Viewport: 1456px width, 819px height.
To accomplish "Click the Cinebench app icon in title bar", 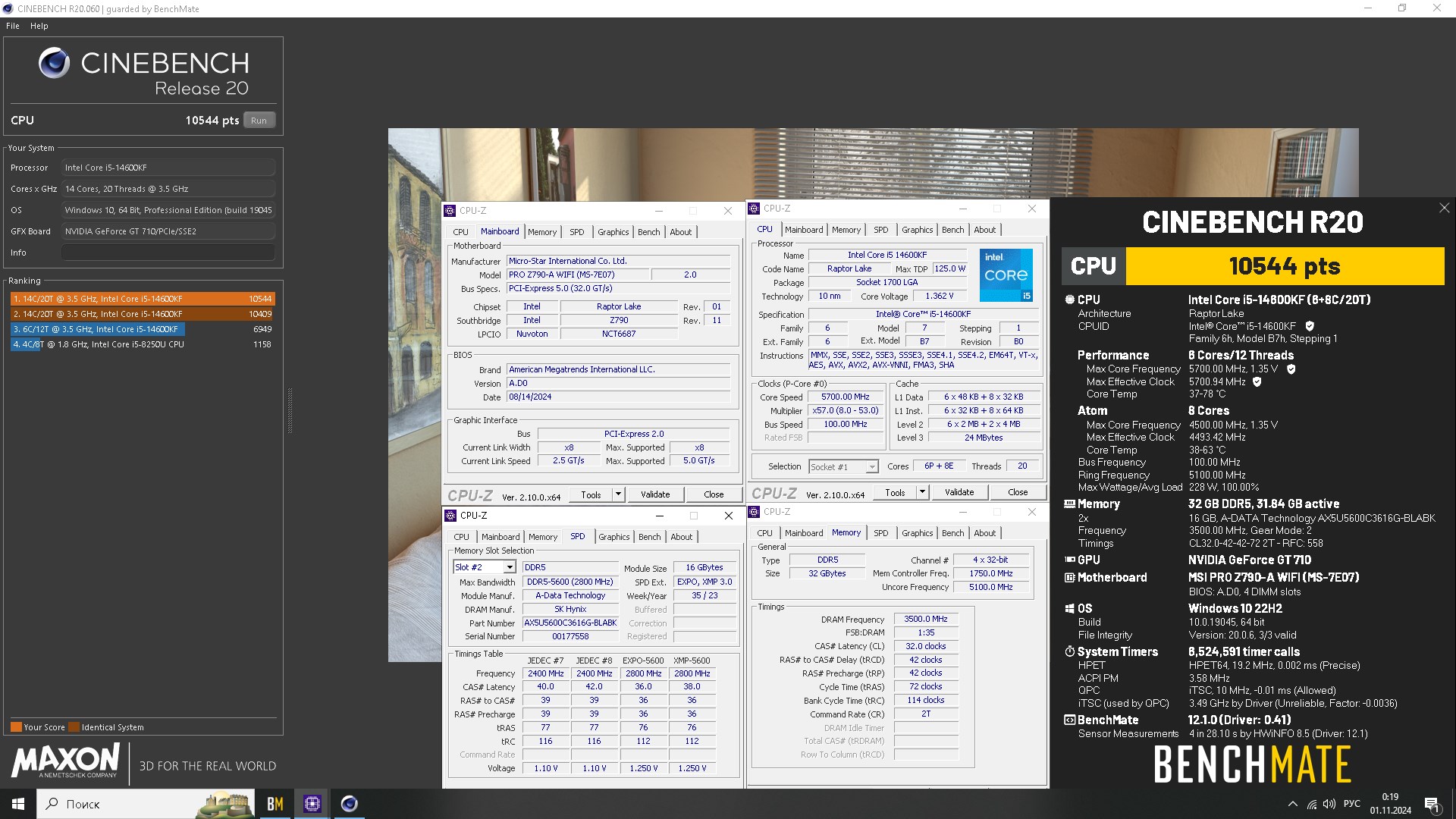I will (x=8, y=9).
